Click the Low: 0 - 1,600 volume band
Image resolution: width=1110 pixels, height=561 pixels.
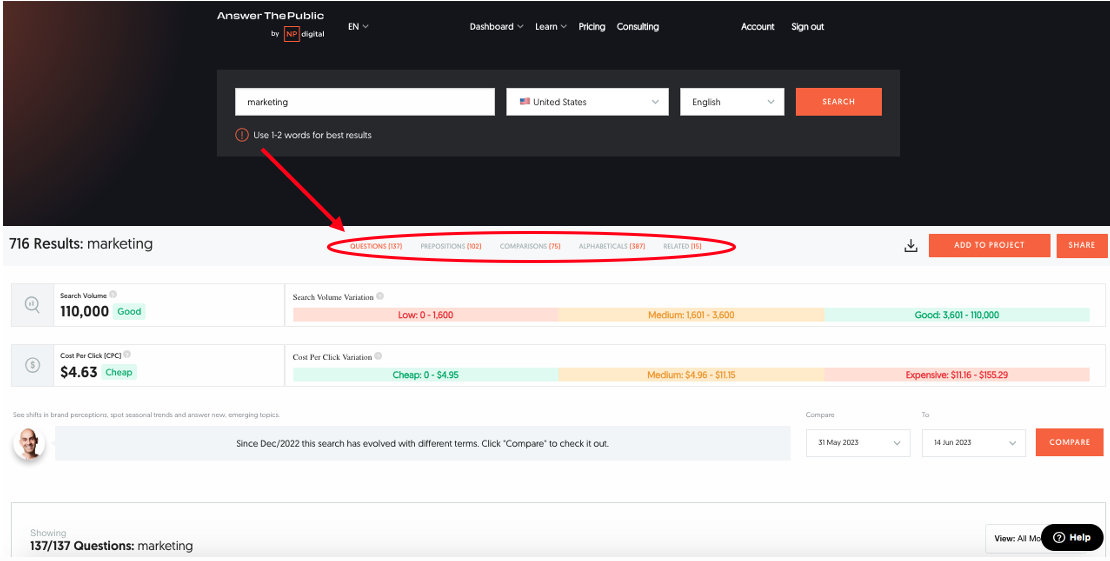(425, 314)
